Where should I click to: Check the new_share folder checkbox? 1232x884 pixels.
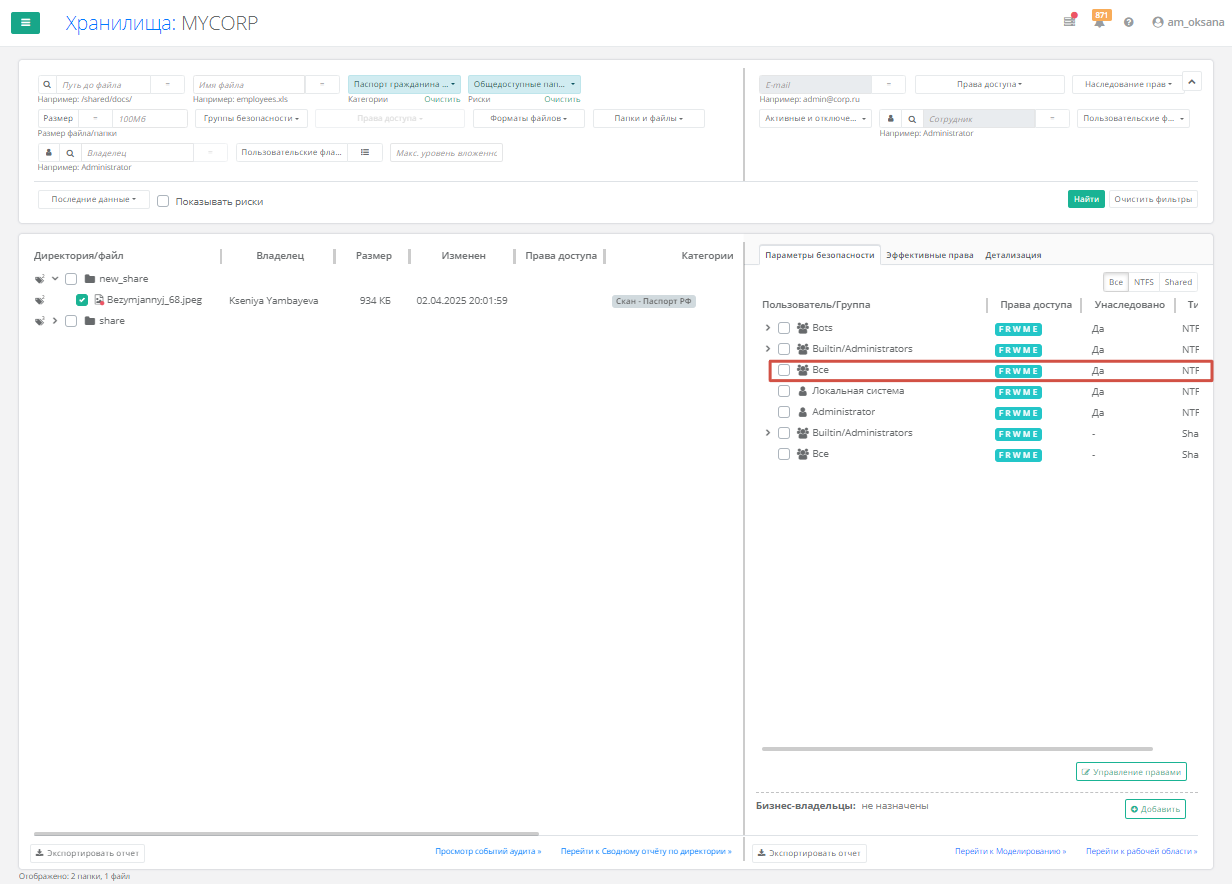coord(71,279)
